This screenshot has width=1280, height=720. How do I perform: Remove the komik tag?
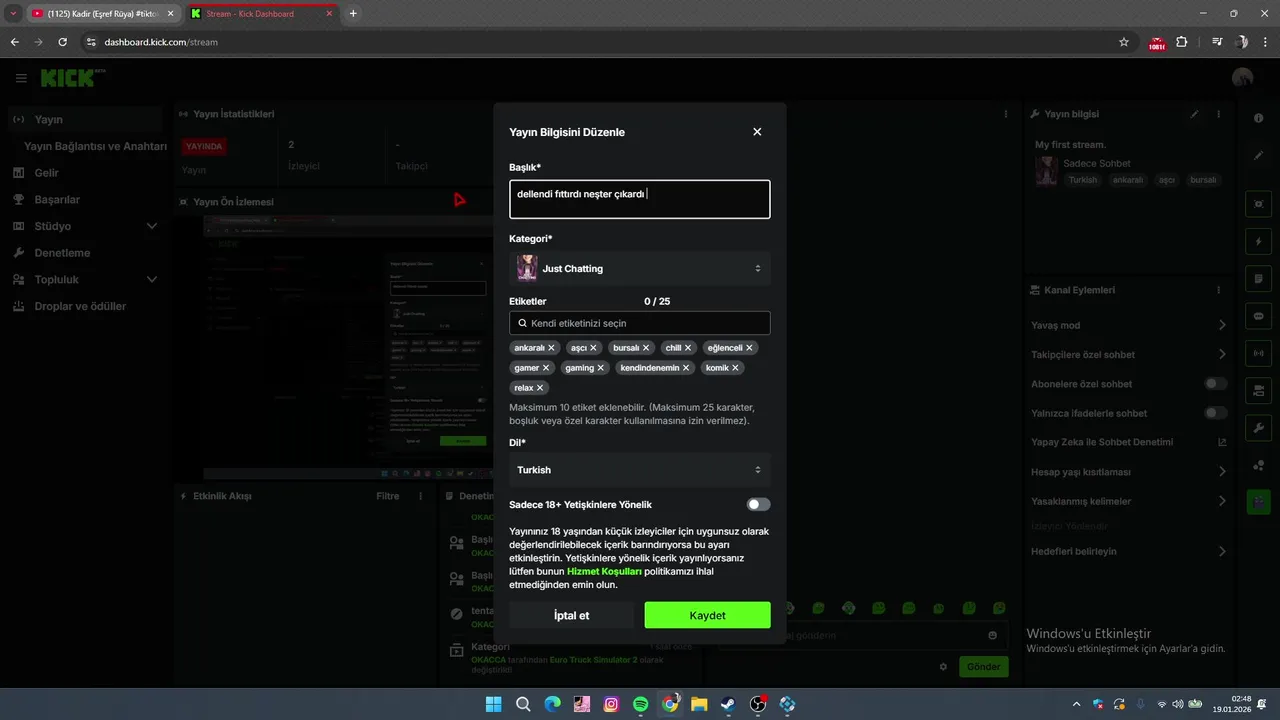[735, 368]
